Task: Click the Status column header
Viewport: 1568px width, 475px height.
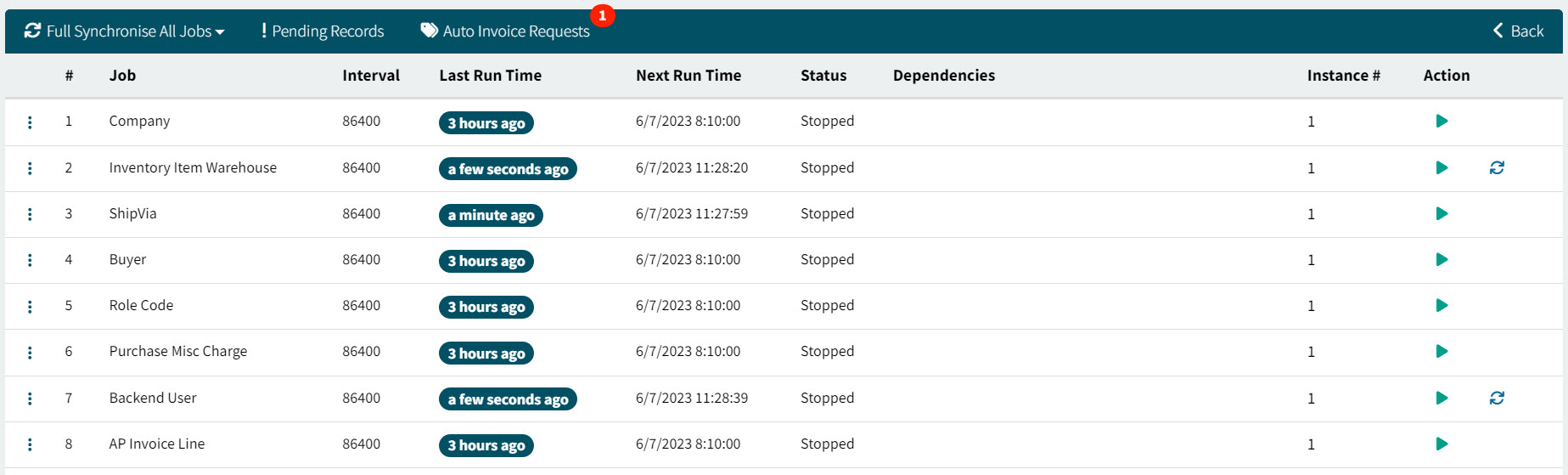Action: click(x=823, y=76)
